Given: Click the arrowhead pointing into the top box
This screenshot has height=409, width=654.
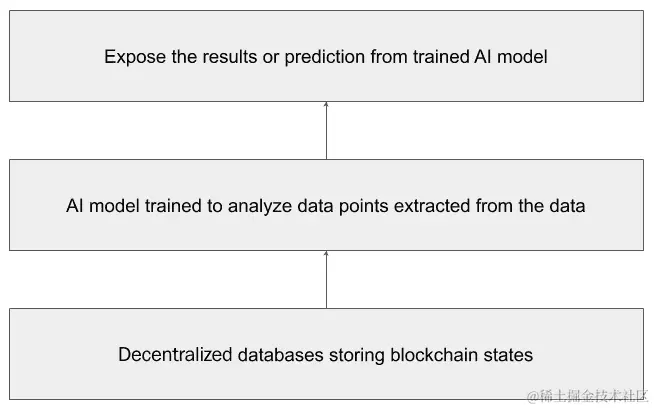Looking at the screenshot, I should point(326,104).
